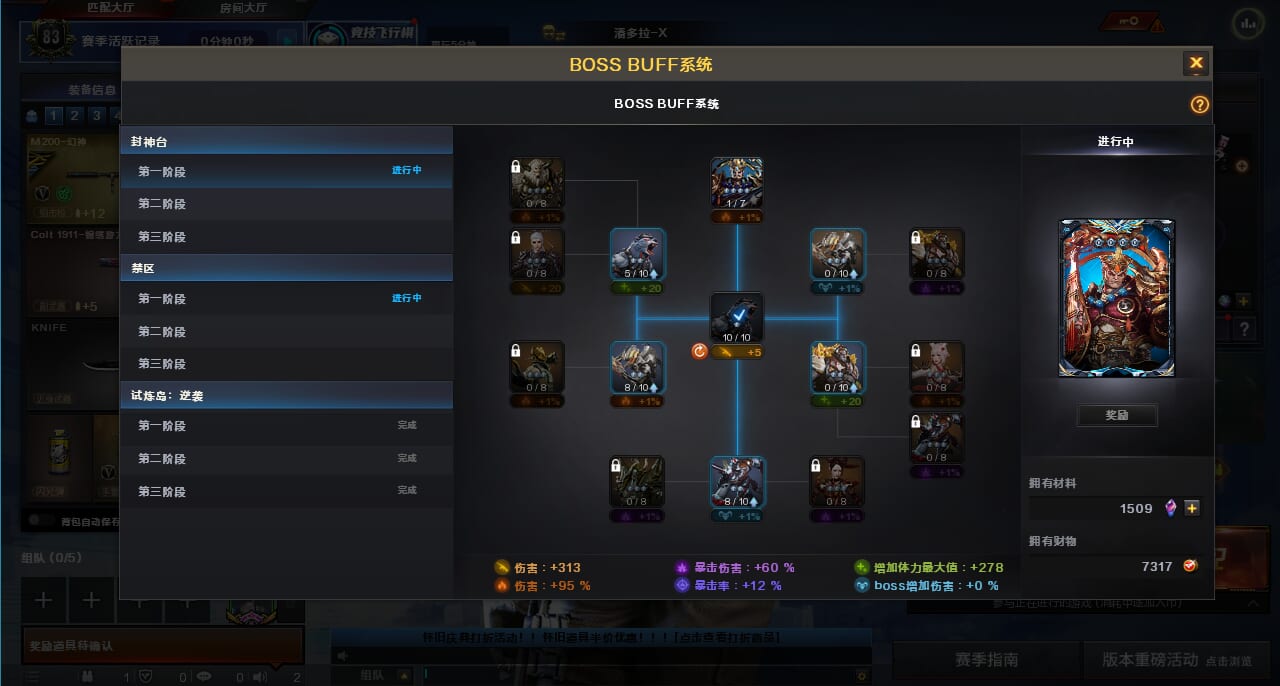Image resolution: width=1280 pixels, height=686 pixels.
Task: Select the top boss node showing 1 / 7
Action: [x=737, y=183]
